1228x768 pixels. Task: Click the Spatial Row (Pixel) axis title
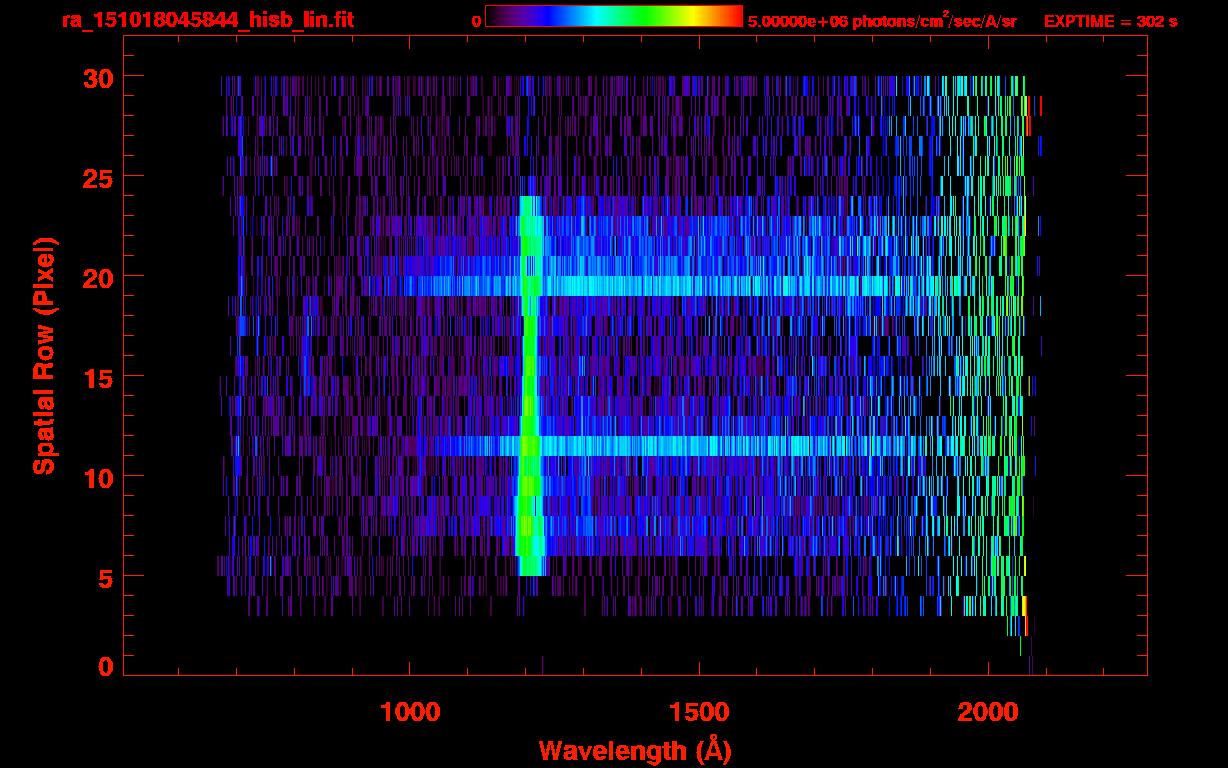point(44,356)
